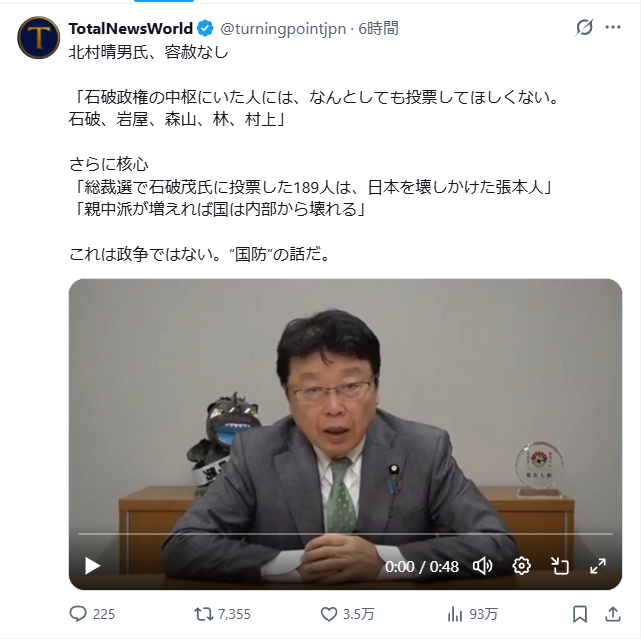Expand video to fullscreen
Screen dimensions: 641x639
(598, 566)
